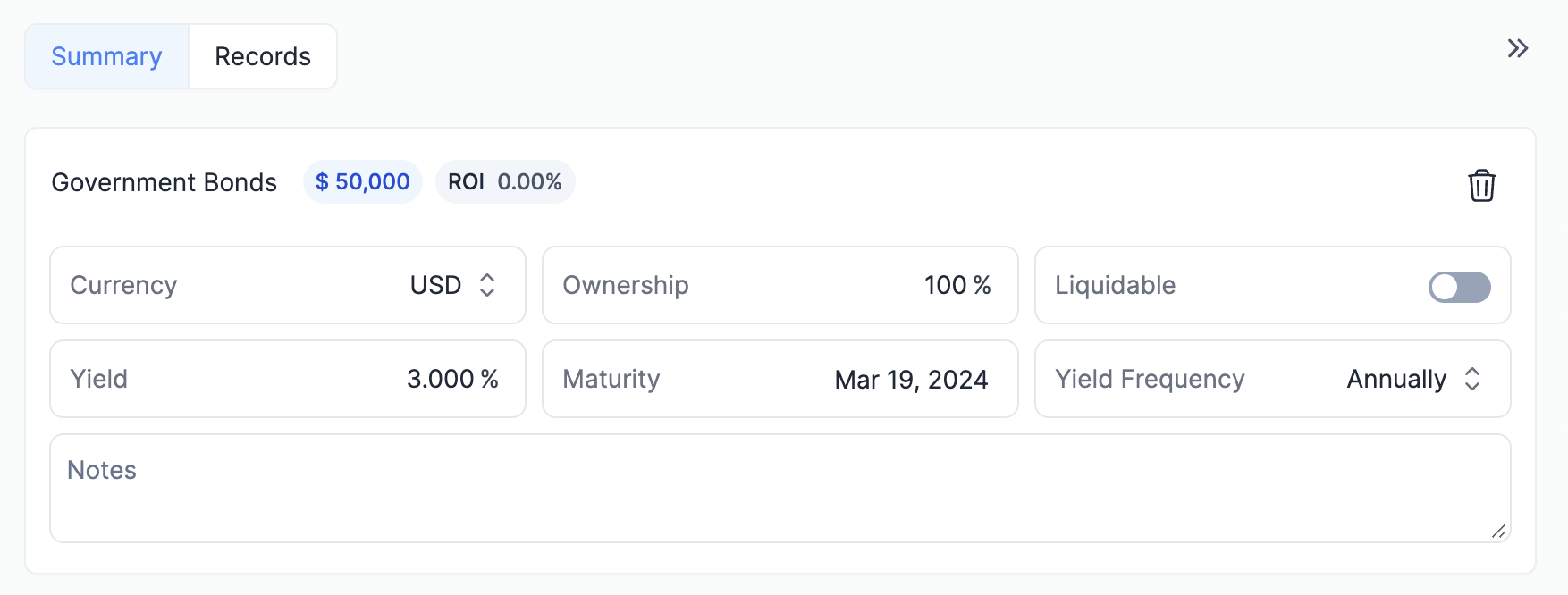Viewport: 1568px width, 595px height.
Task: Select the Summary tab
Action: tap(106, 56)
